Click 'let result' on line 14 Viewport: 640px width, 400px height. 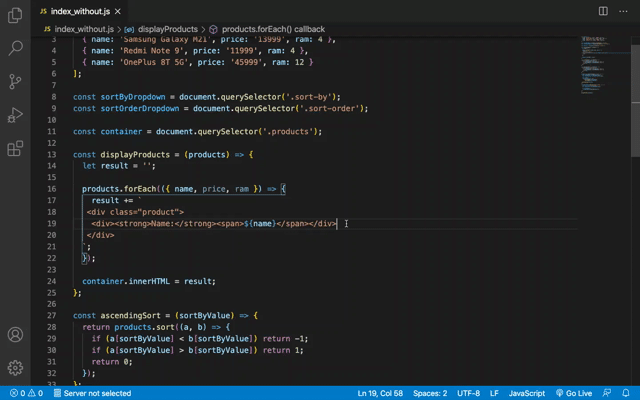click(x=105, y=166)
